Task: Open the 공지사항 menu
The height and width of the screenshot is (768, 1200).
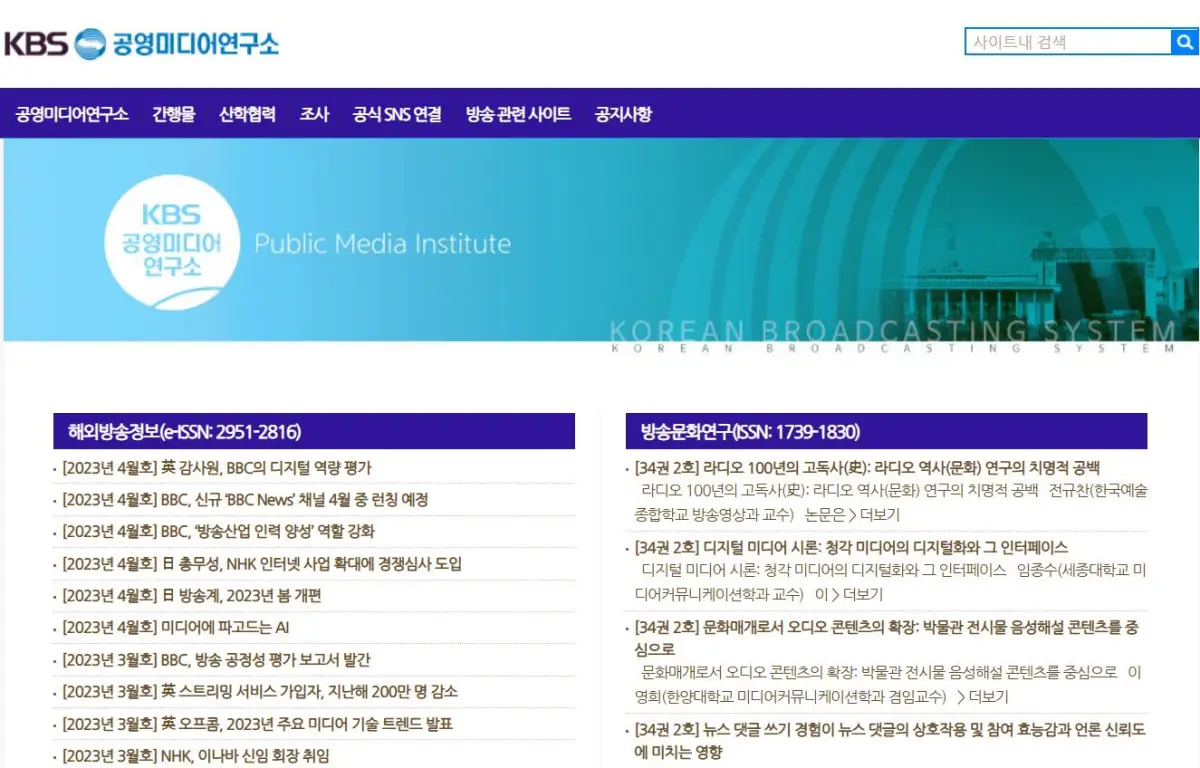Action: tap(622, 114)
